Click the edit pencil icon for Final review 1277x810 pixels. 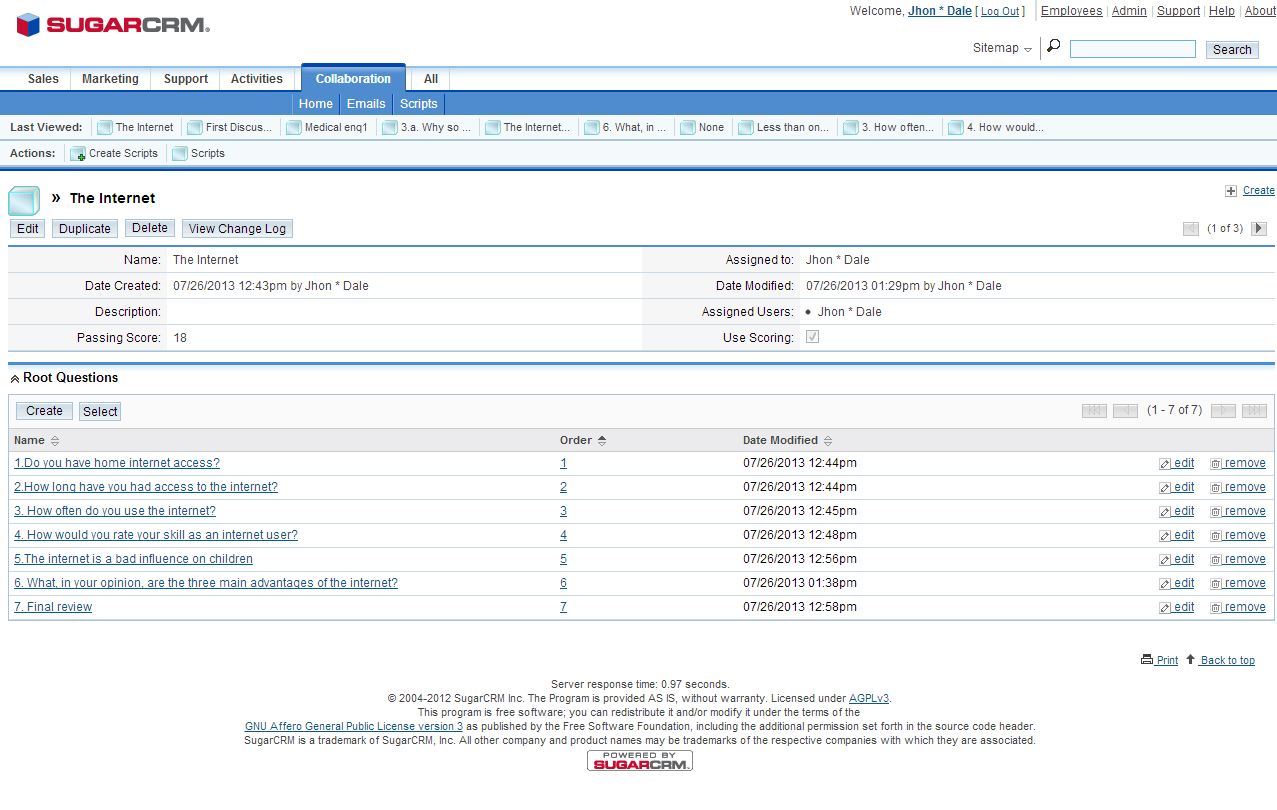[x=1165, y=608]
